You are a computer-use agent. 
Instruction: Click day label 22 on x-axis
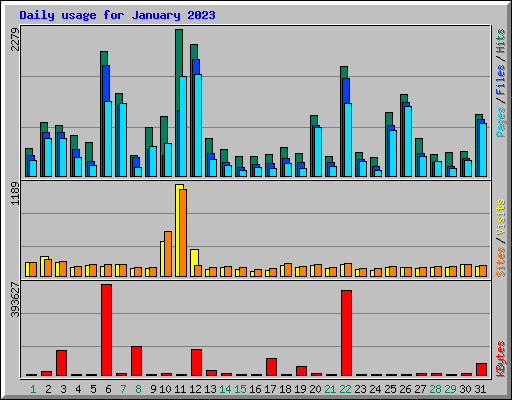tap(345, 389)
